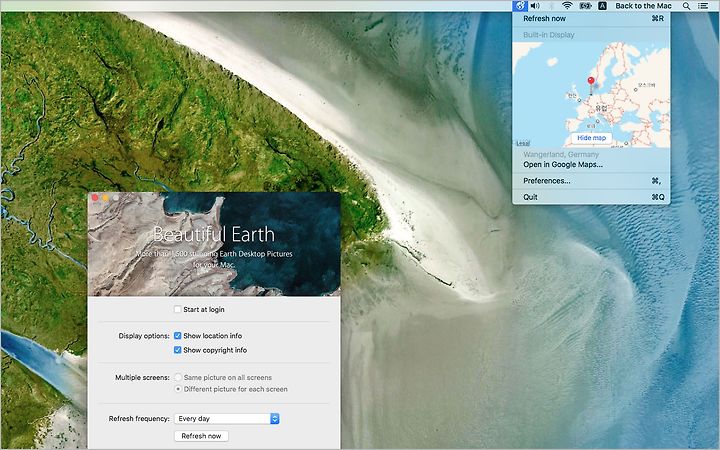Viewport: 720px width, 450px height.
Task: Open Spotlight search magnifier icon
Action: [686, 6]
